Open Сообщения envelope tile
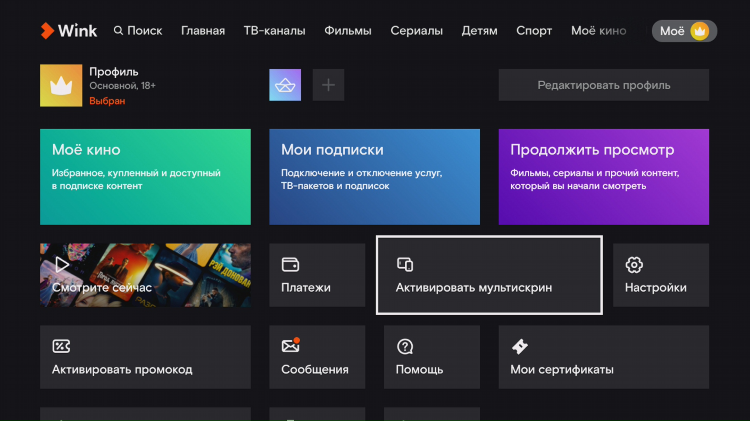Image resolution: width=750 pixels, height=421 pixels. [x=317, y=357]
